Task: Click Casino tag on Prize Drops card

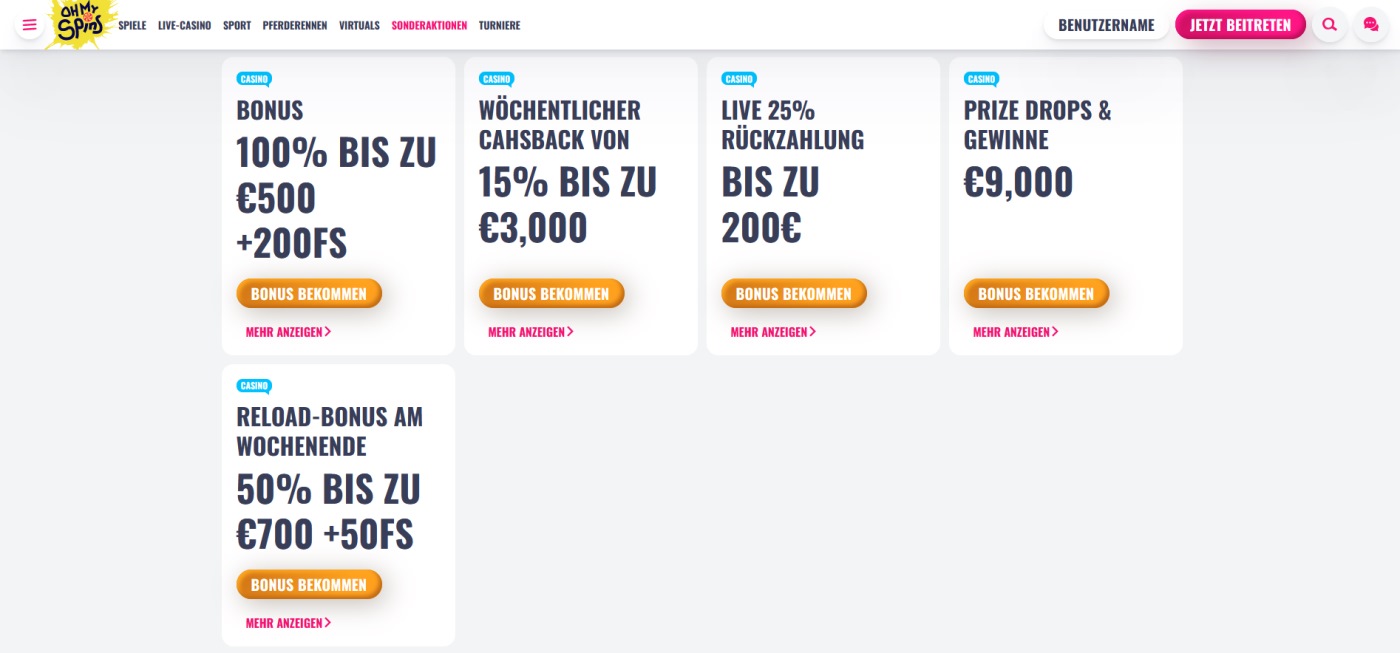Action: [981, 79]
